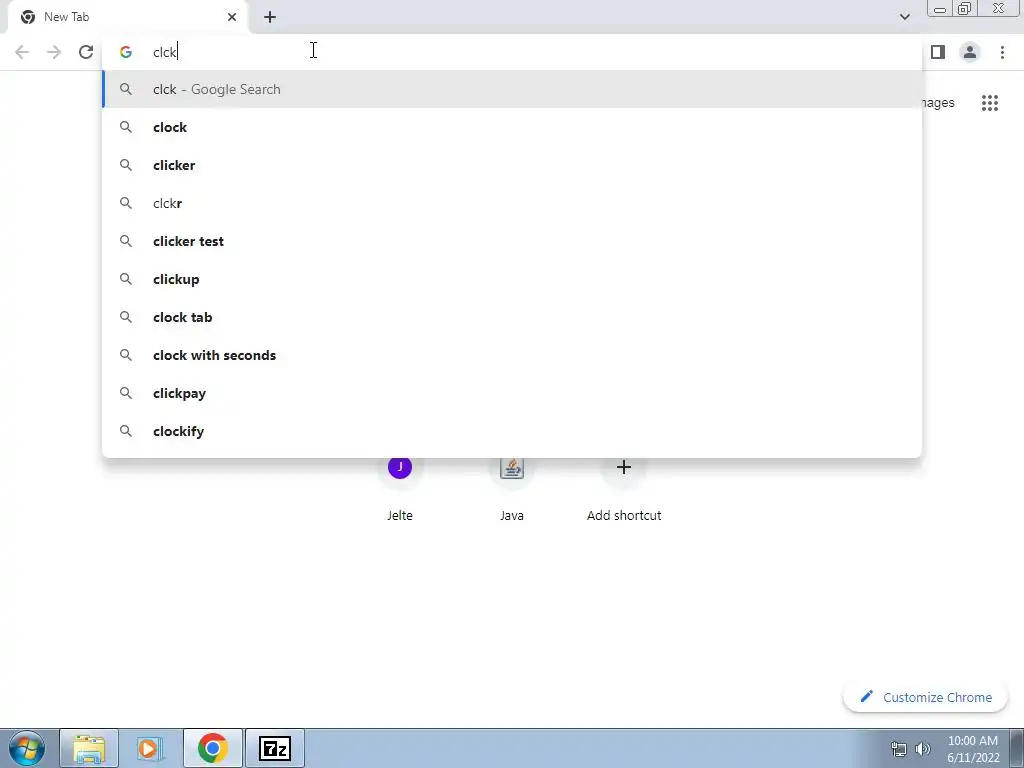Select the 'clickup' suggestion
The width and height of the screenshot is (1024, 768).
[512, 280]
